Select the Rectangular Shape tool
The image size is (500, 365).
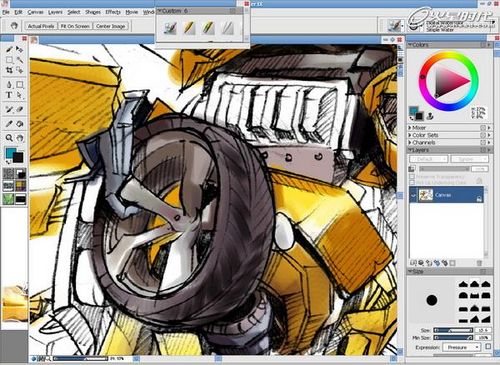[x=20, y=85]
